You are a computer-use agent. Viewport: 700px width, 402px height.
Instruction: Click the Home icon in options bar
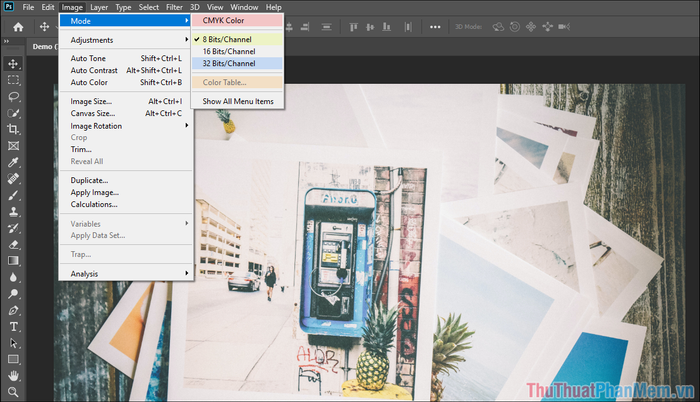tap(18, 27)
